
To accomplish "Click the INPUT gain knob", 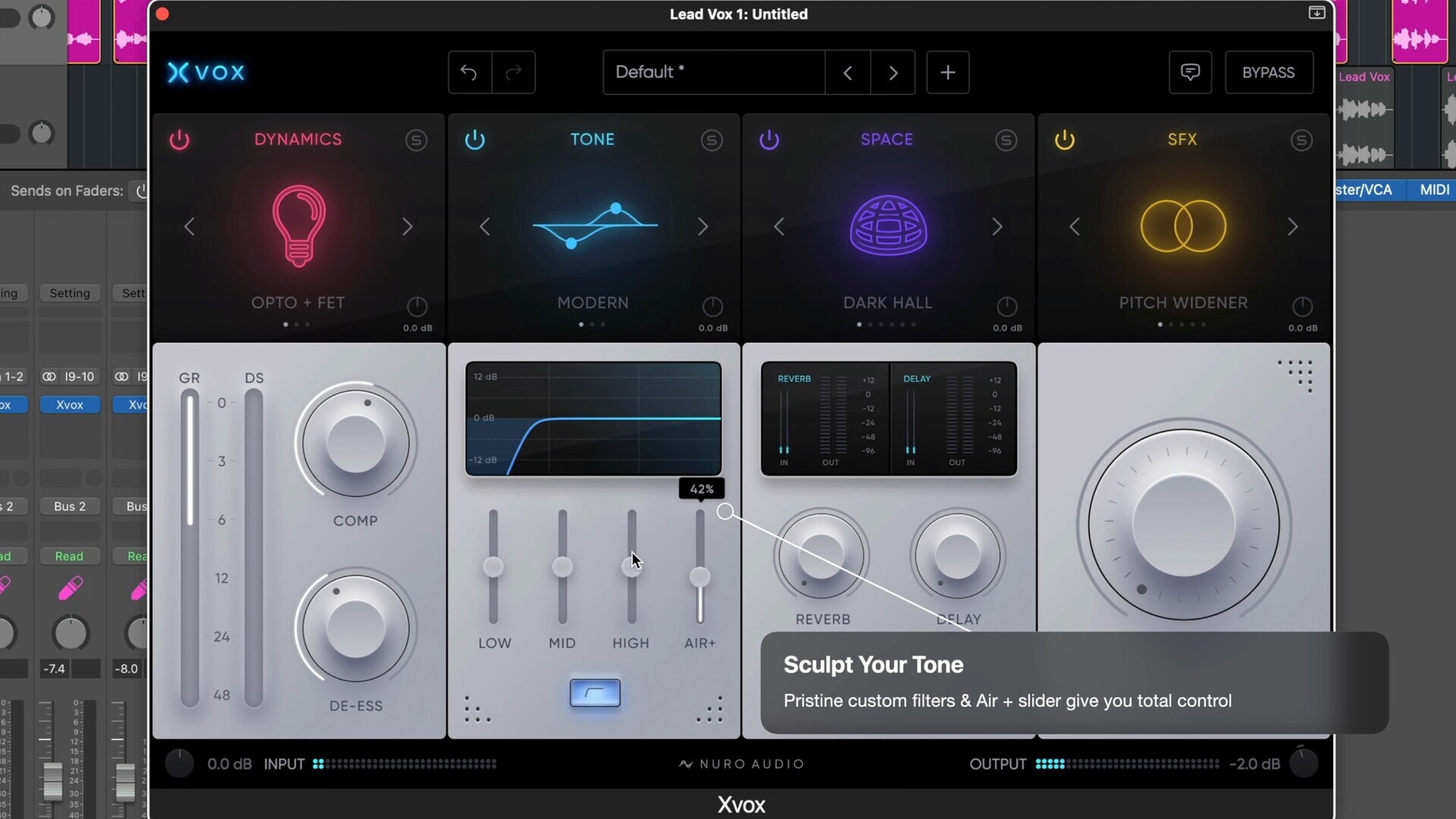I will [180, 764].
